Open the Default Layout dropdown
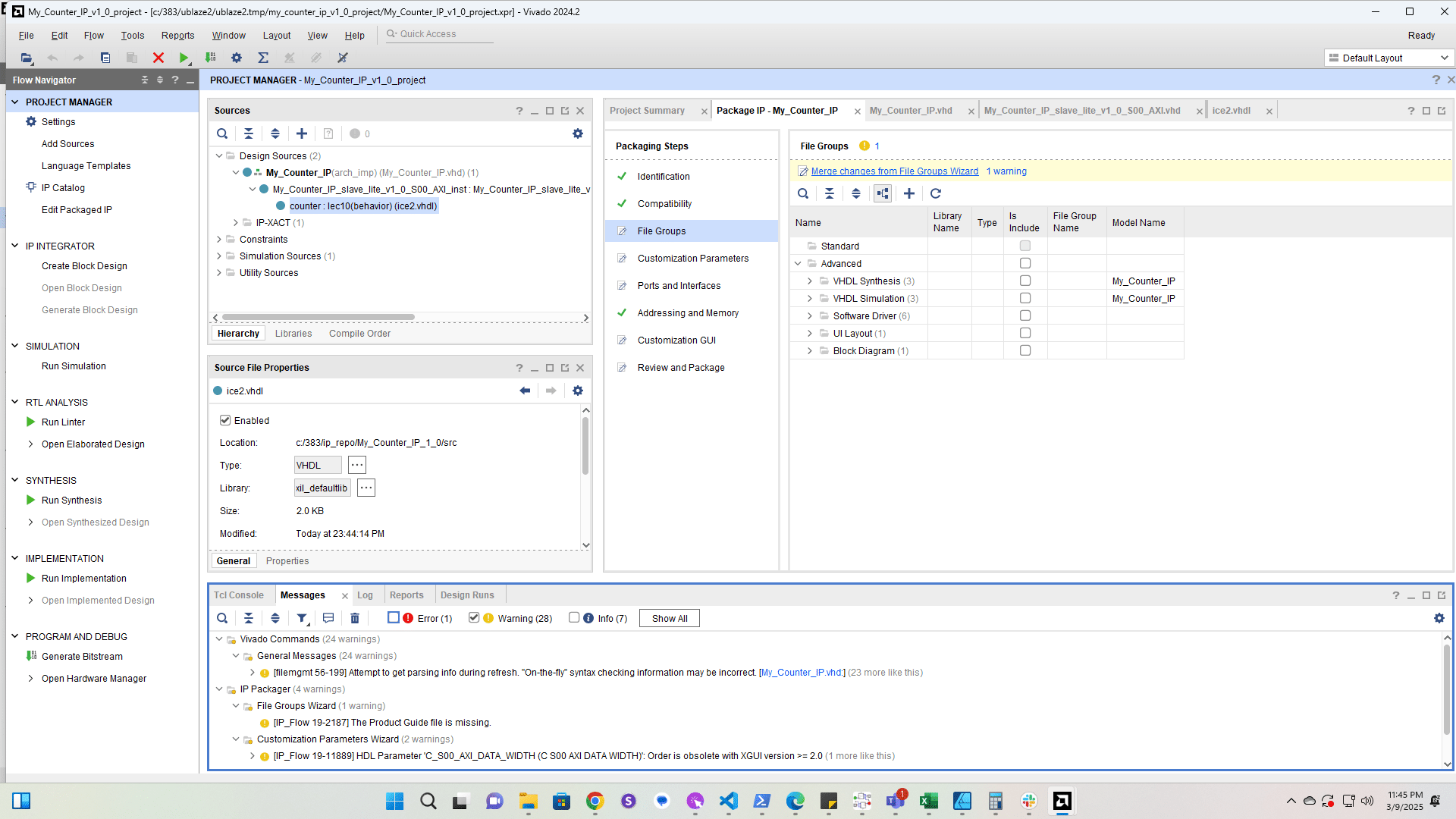The image size is (1456, 819). tap(1389, 58)
